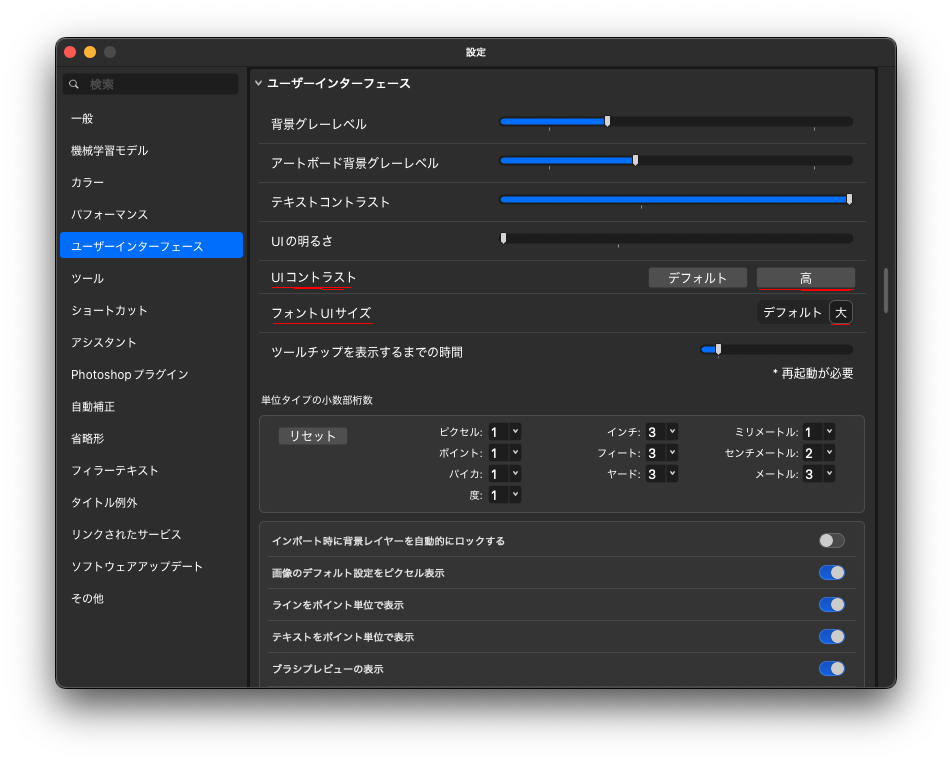The height and width of the screenshot is (762, 952).
Task: Toggle ラインをポイント単位で表示 switch
Action: (831, 605)
